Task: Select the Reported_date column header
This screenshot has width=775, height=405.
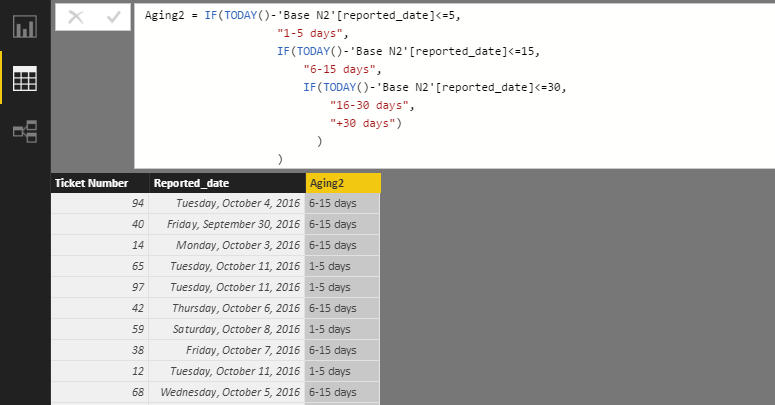Action: point(227,183)
